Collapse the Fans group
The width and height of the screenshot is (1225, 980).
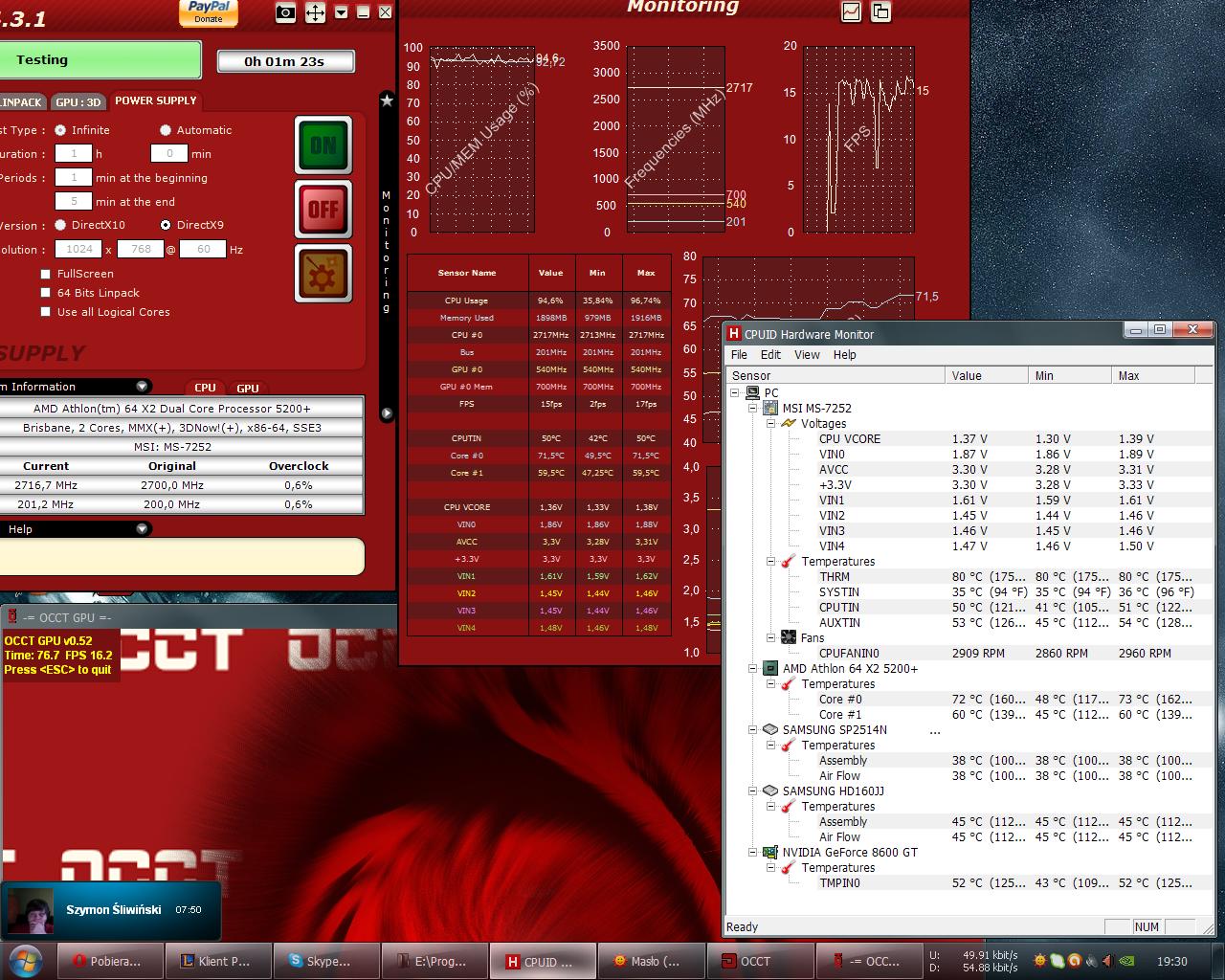770,637
